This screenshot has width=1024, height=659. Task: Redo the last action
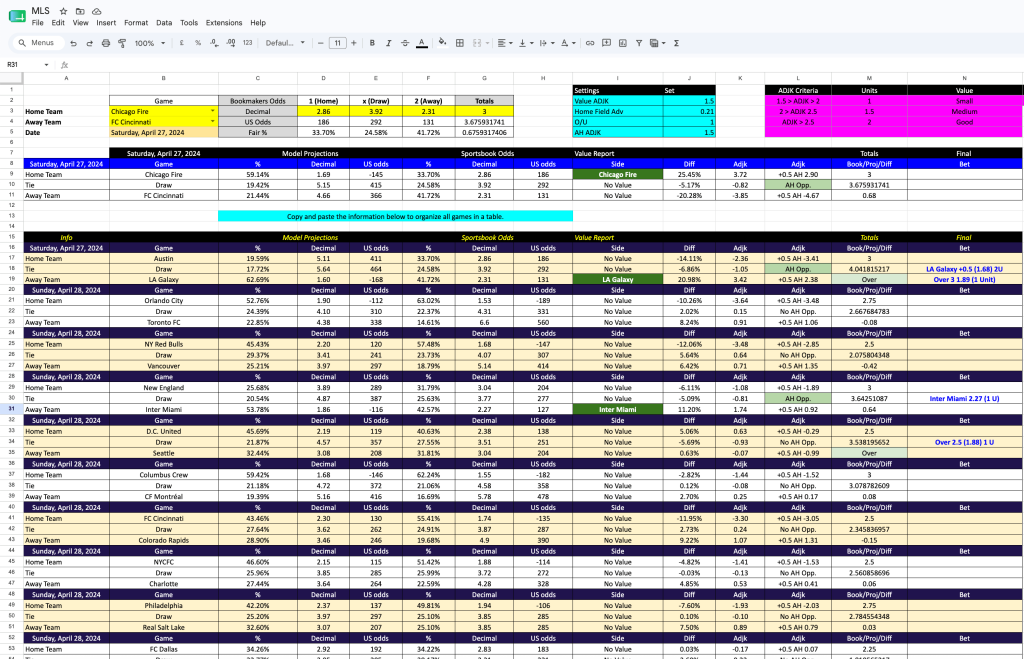tap(89, 43)
